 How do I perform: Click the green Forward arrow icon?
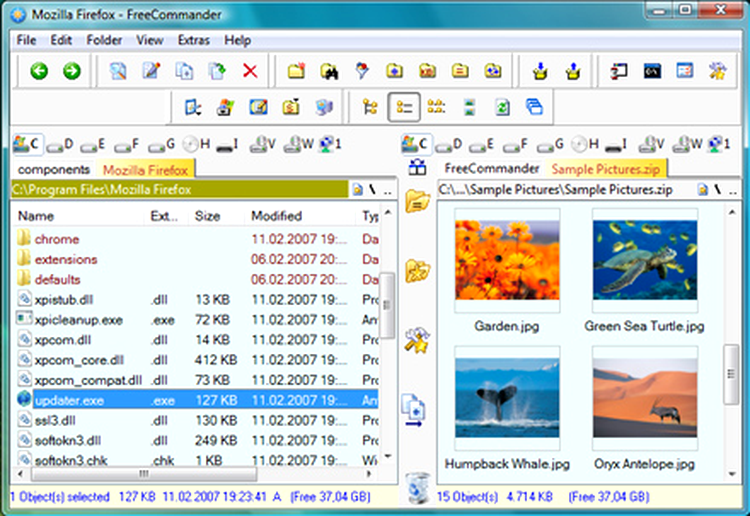click(x=72, y=72)
